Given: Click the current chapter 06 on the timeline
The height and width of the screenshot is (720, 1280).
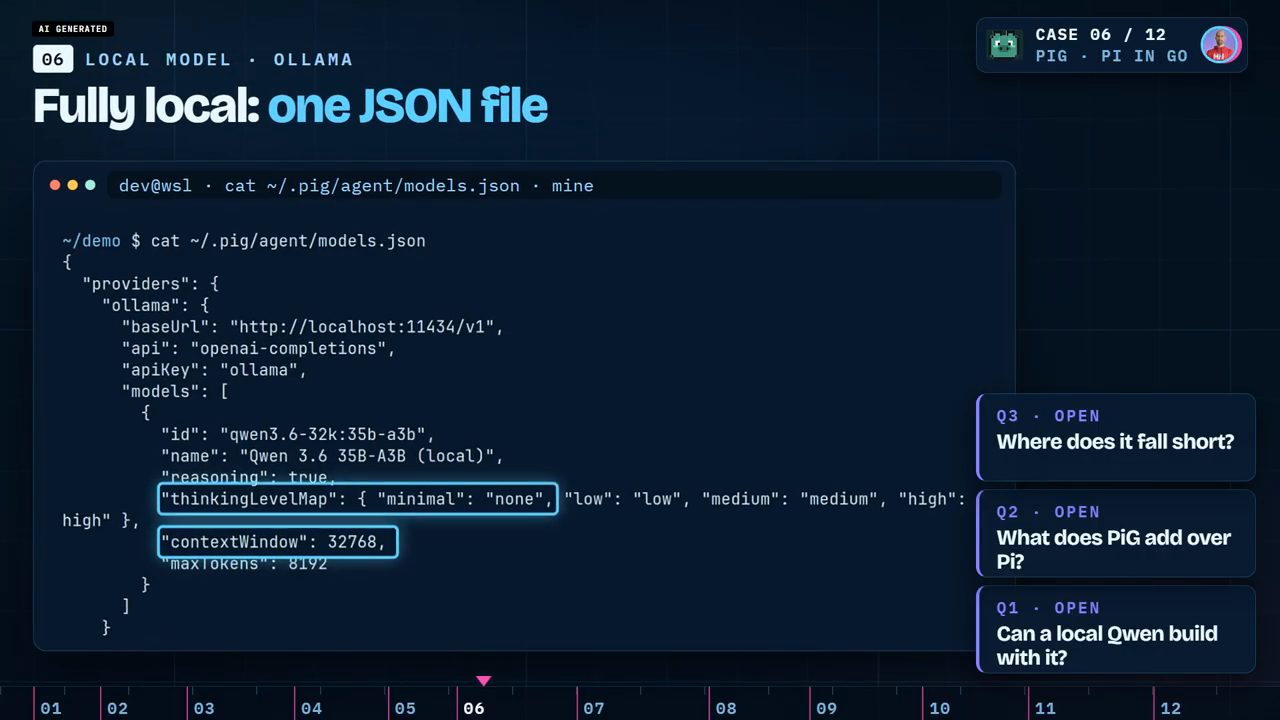Looking at the screenshot, I should click(x=474, y=708).
